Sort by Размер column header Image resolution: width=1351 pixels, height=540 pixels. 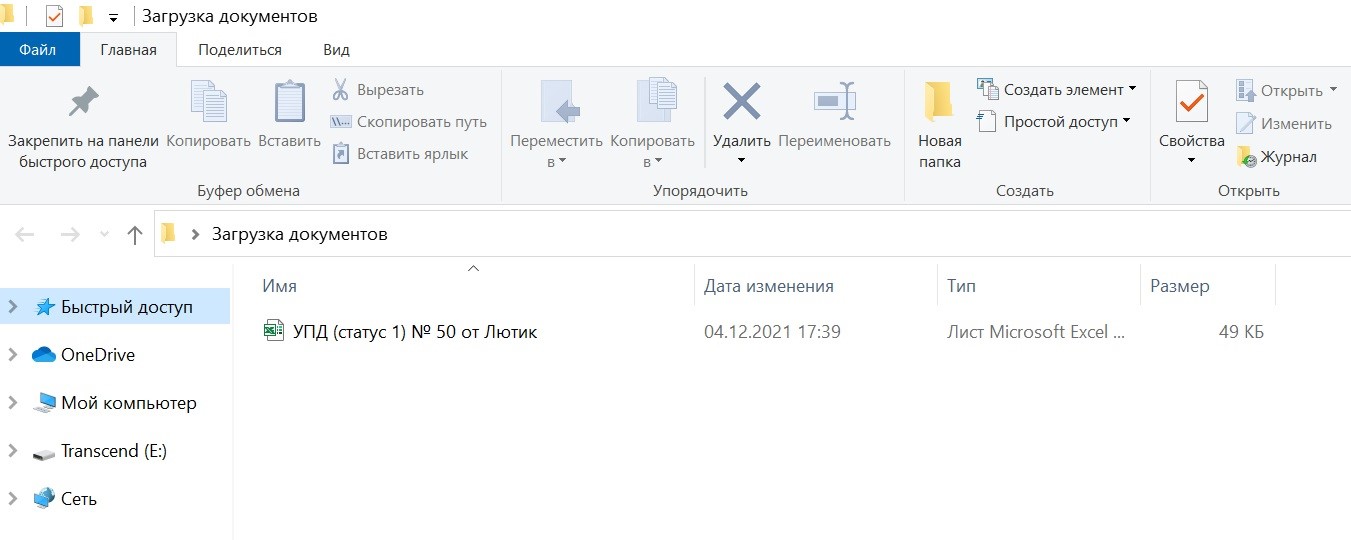tap(1179, 286)
